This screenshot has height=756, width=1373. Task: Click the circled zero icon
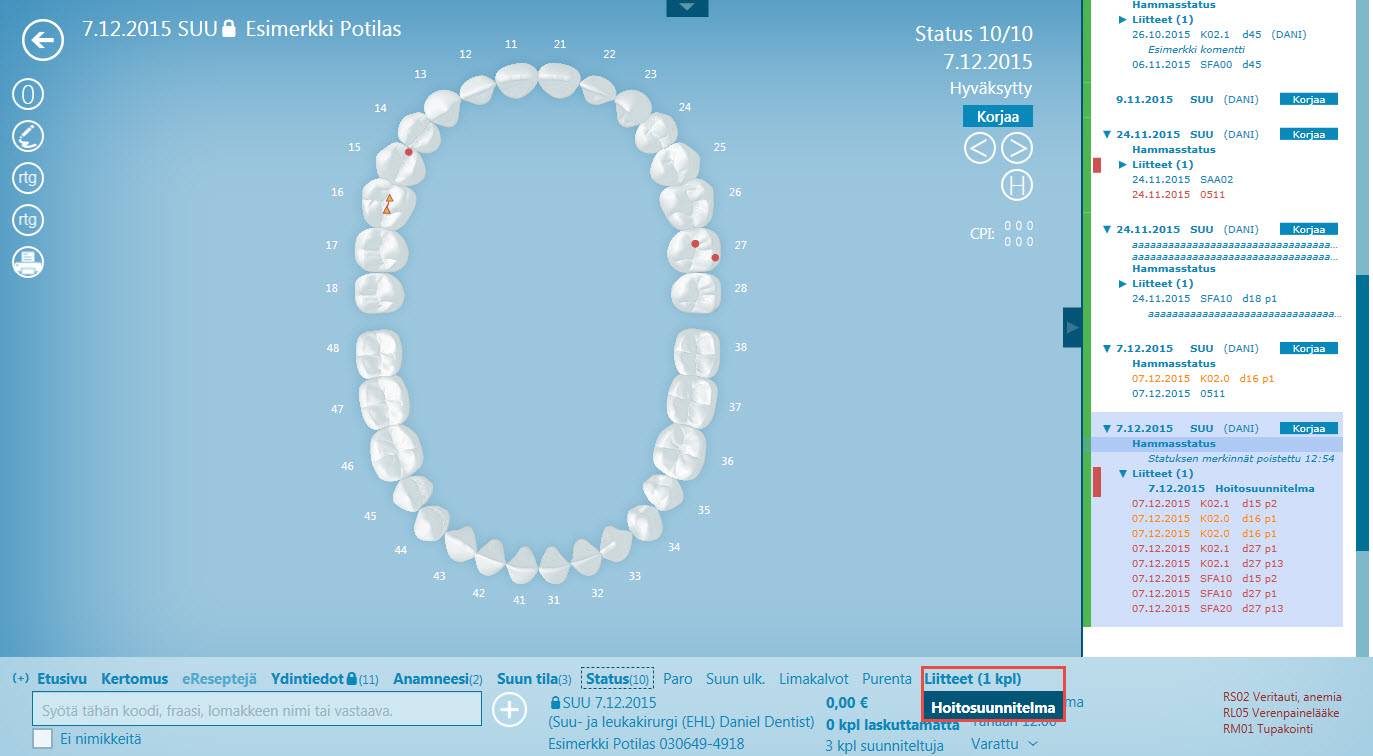pyautogui.click(x=28, y=95)
